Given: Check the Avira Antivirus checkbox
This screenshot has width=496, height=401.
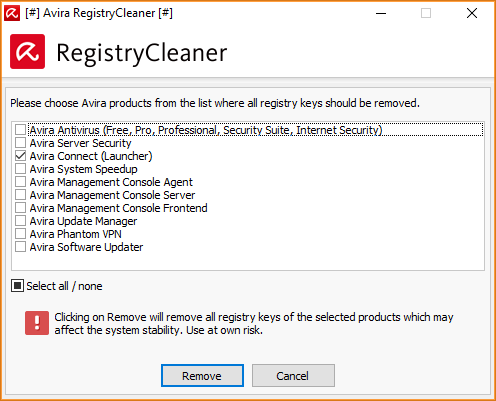Looking at the screenshot, I should coord(20,129).
